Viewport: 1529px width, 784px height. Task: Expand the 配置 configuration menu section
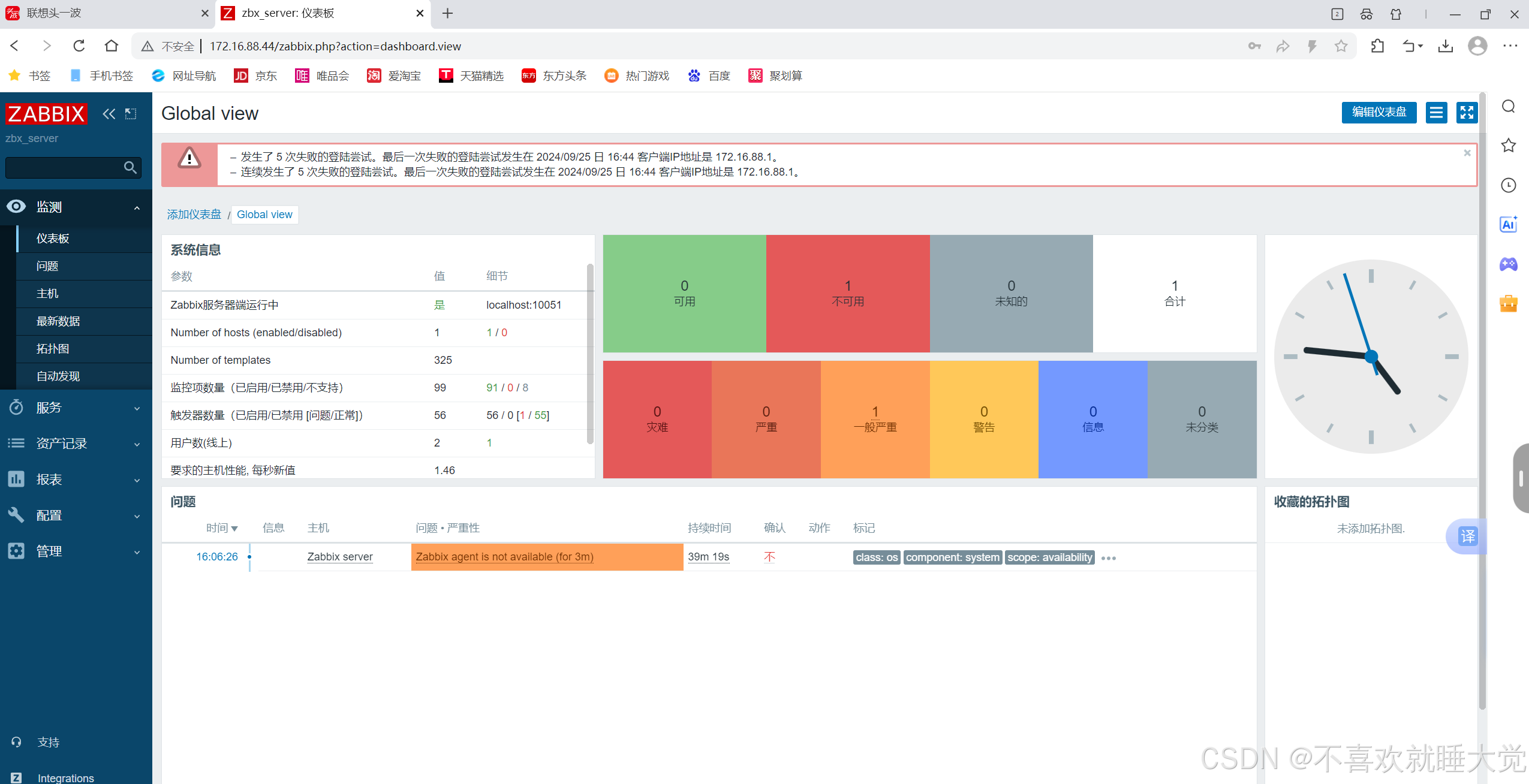coord(76,515)
